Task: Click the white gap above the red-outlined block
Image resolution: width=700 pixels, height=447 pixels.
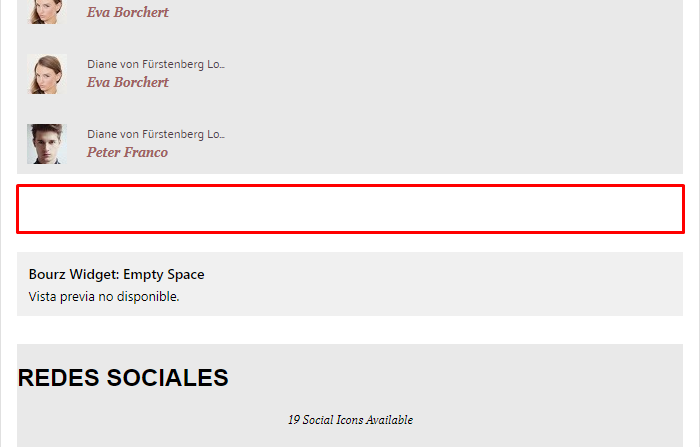Action: pos(350,179)
